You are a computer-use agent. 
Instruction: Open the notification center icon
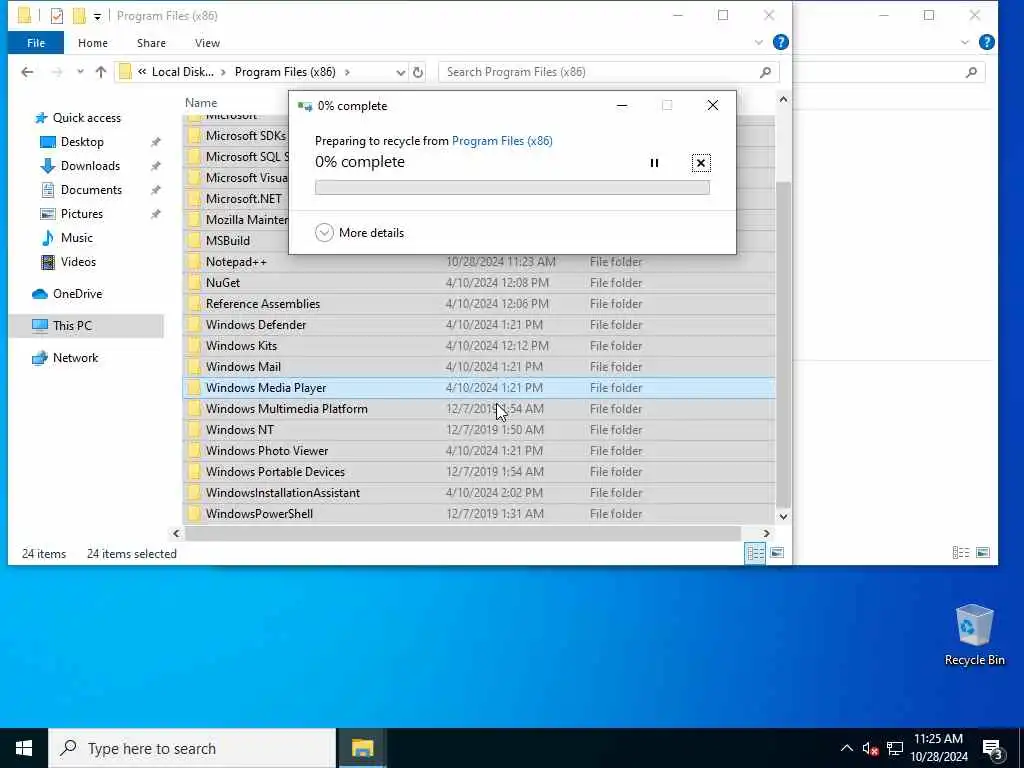click(993, 749)
